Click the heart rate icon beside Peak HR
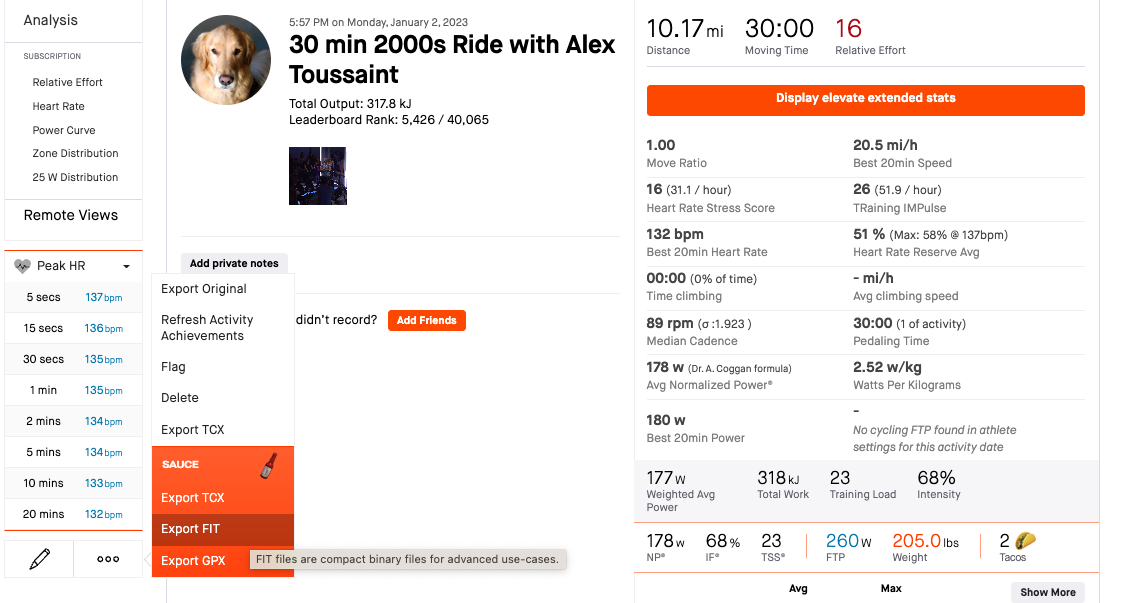 pyautogui.click(x=24, y=265)
